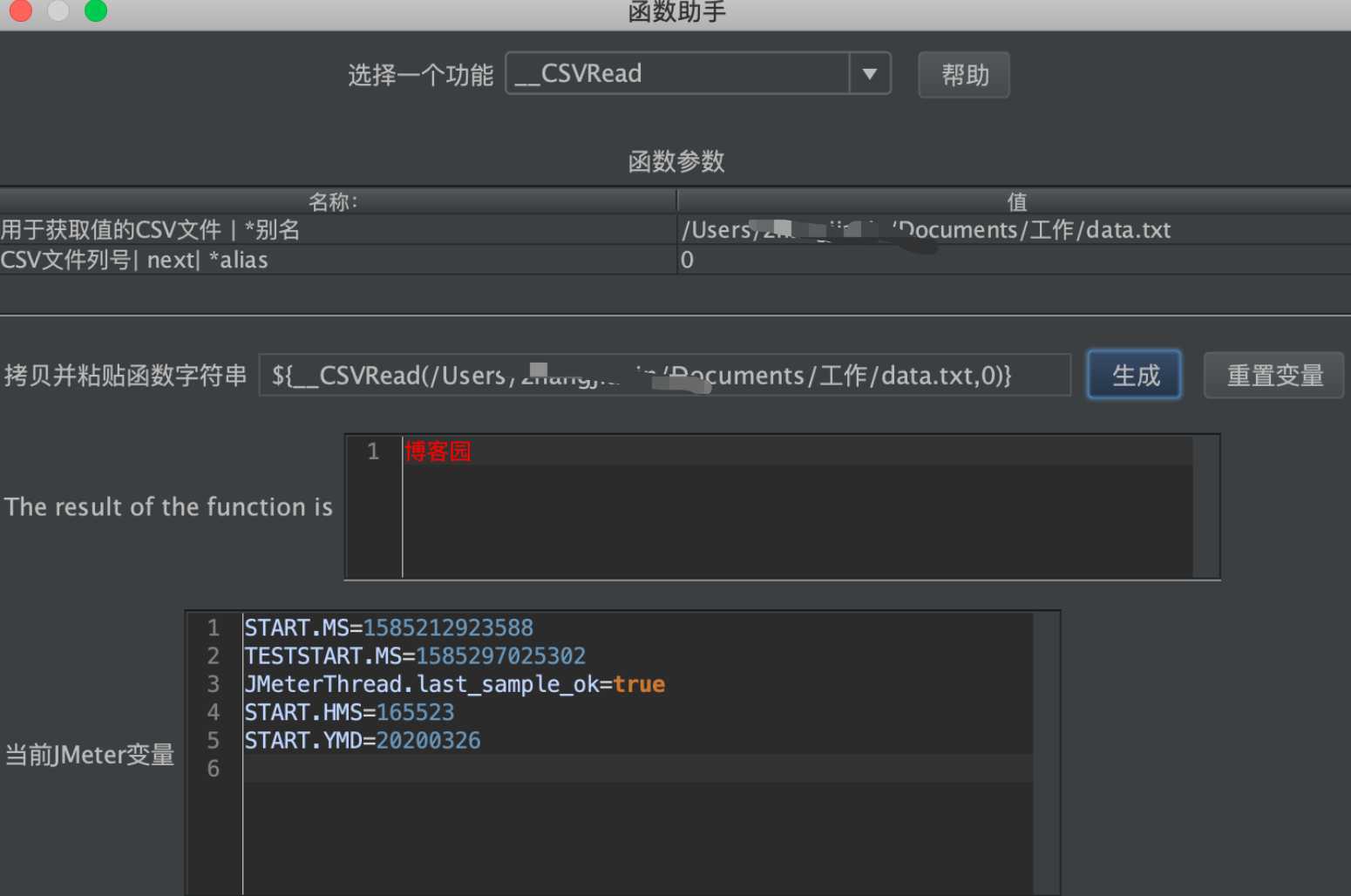1351x896 pixels.
Task: Click the 值 column header
Action: tap(1015, 202)
